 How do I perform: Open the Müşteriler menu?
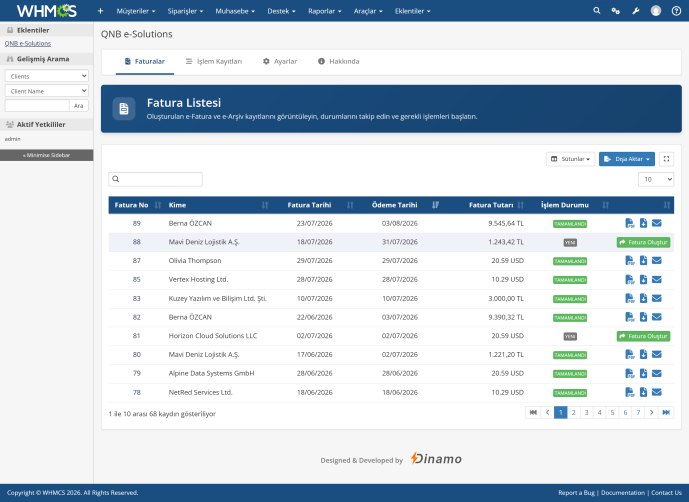pyautogui.click(x=136, y=11)
